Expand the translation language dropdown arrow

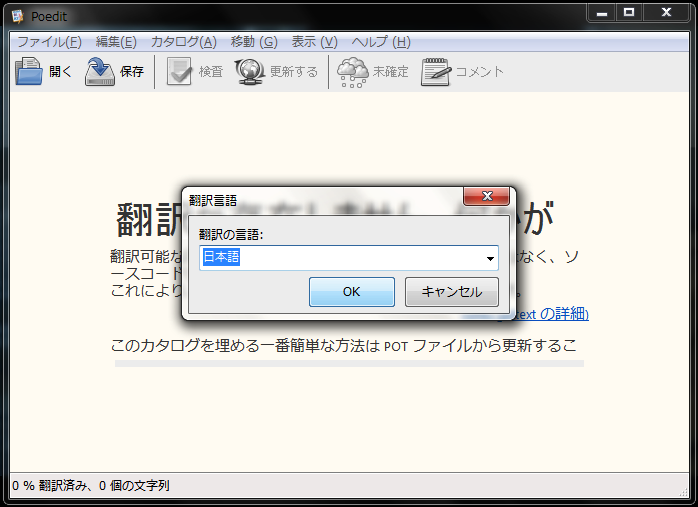coord(490,259)
